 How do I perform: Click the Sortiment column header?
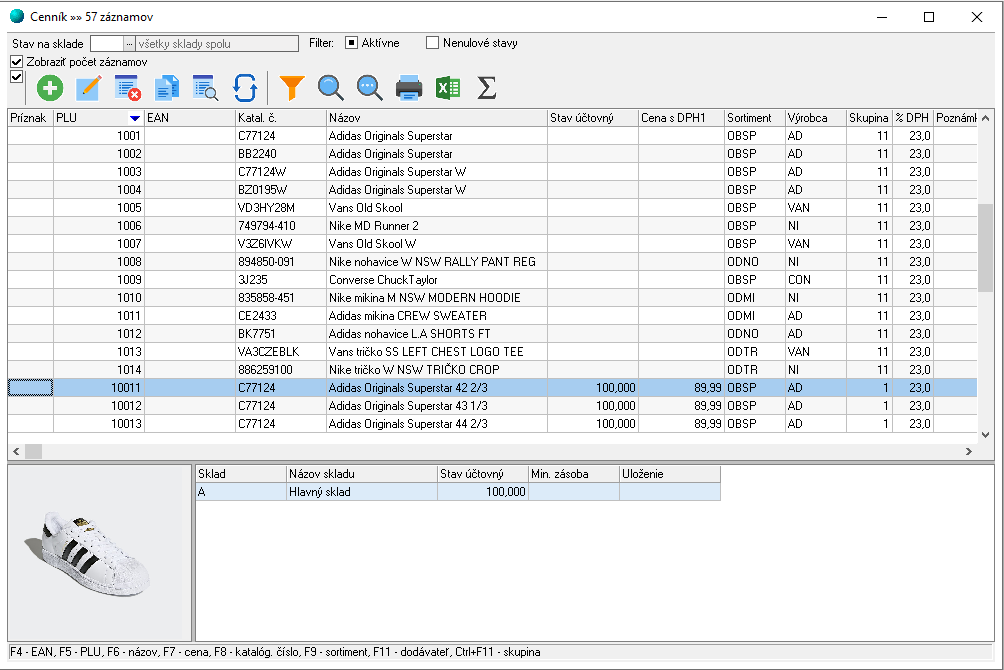pyautogui.click(x=753, y=118)
